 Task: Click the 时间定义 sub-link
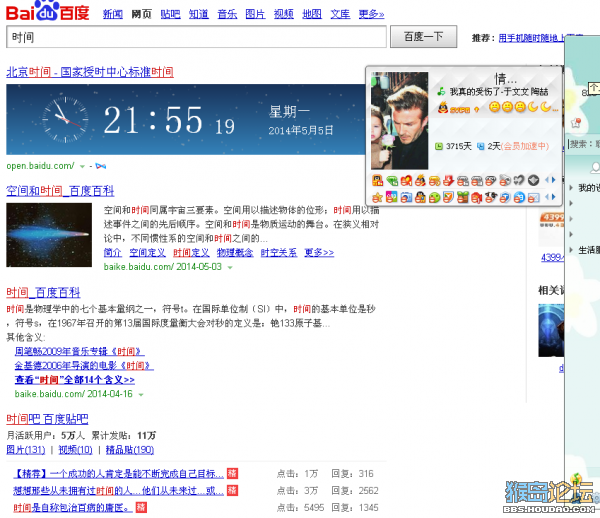pyautogui.click(x=191, y=252)
